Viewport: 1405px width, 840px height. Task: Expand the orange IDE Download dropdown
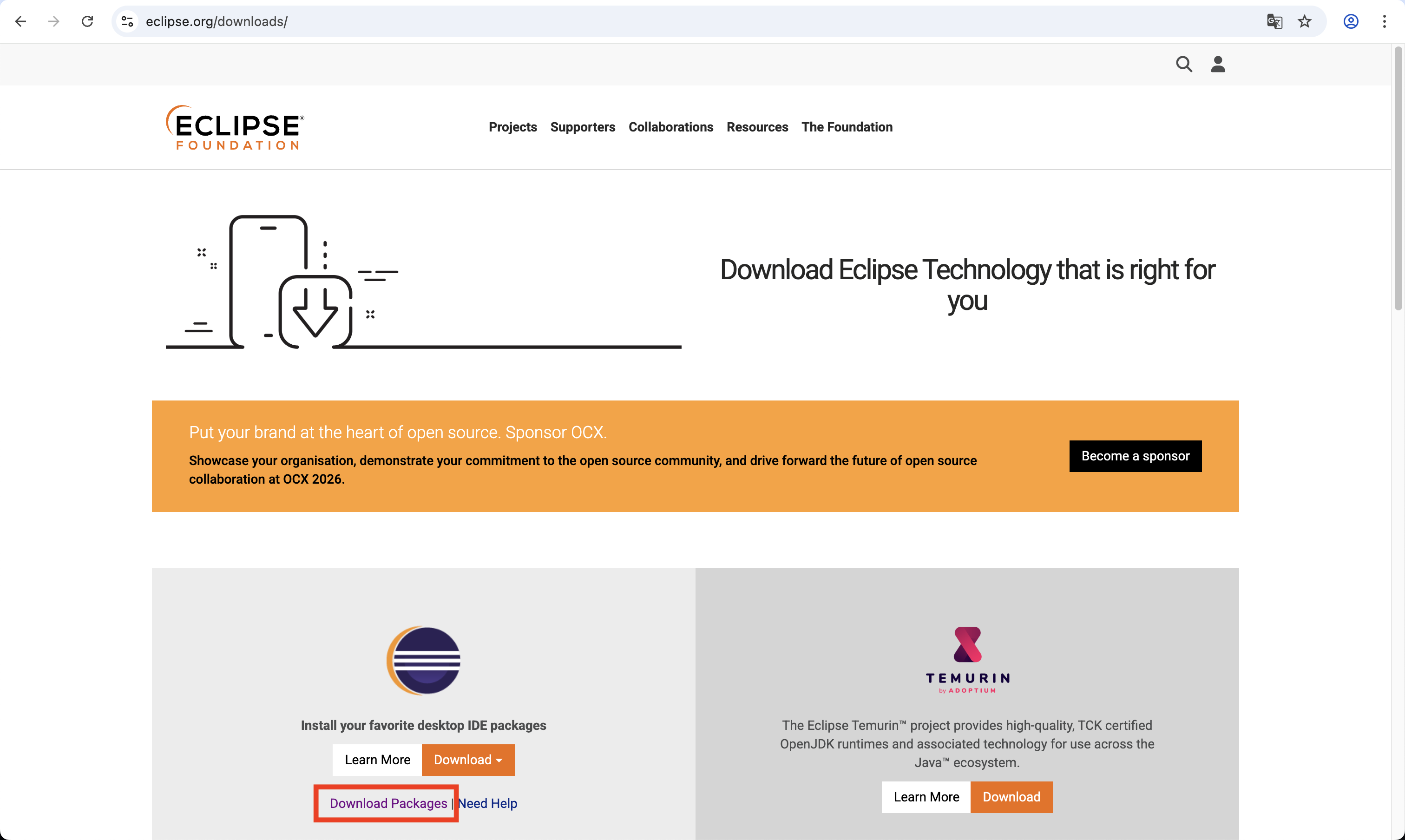467,760
